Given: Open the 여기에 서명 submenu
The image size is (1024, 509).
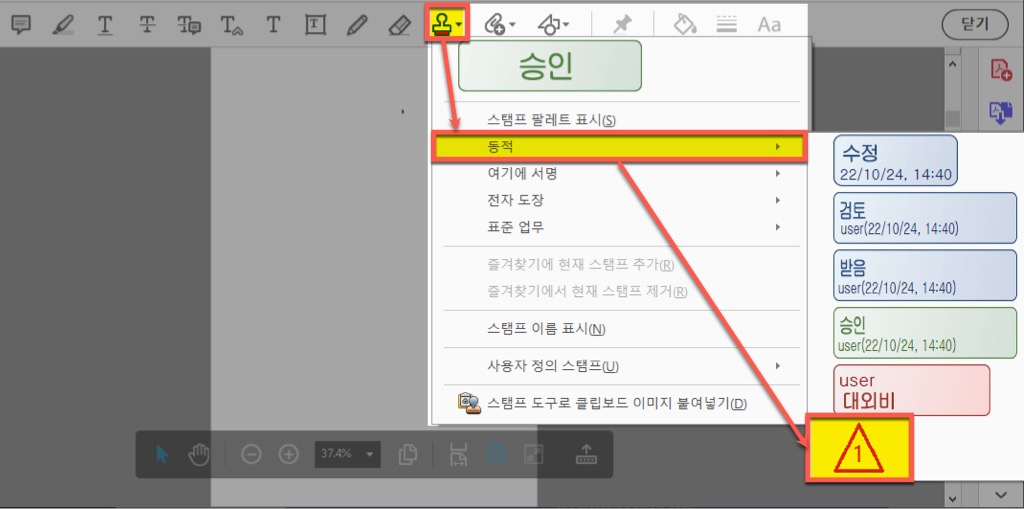Looking at the screenshot, I should 620,174.
